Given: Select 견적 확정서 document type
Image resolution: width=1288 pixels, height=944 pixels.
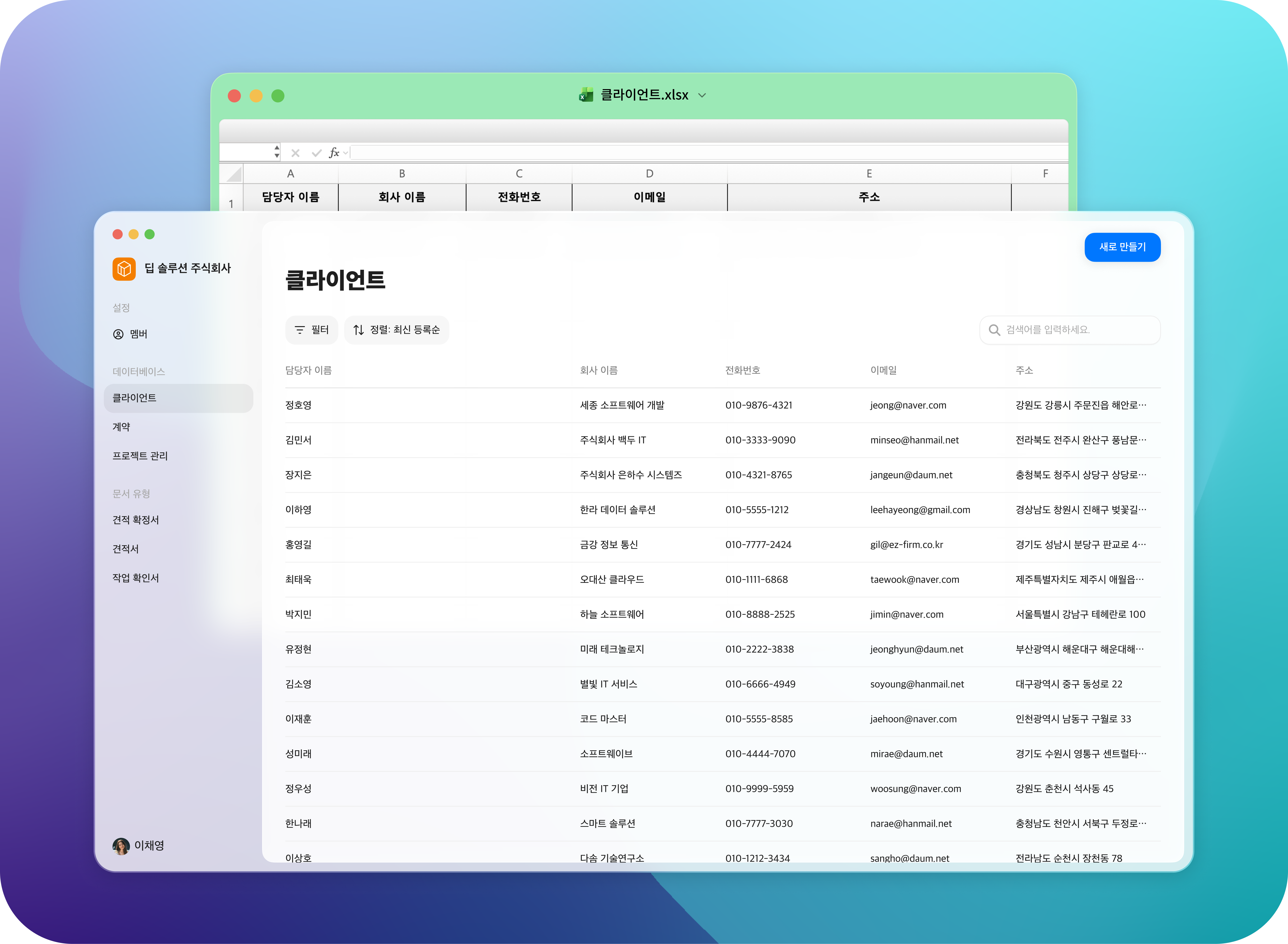Looking at the screenshot, I should [x=136, y=520].
